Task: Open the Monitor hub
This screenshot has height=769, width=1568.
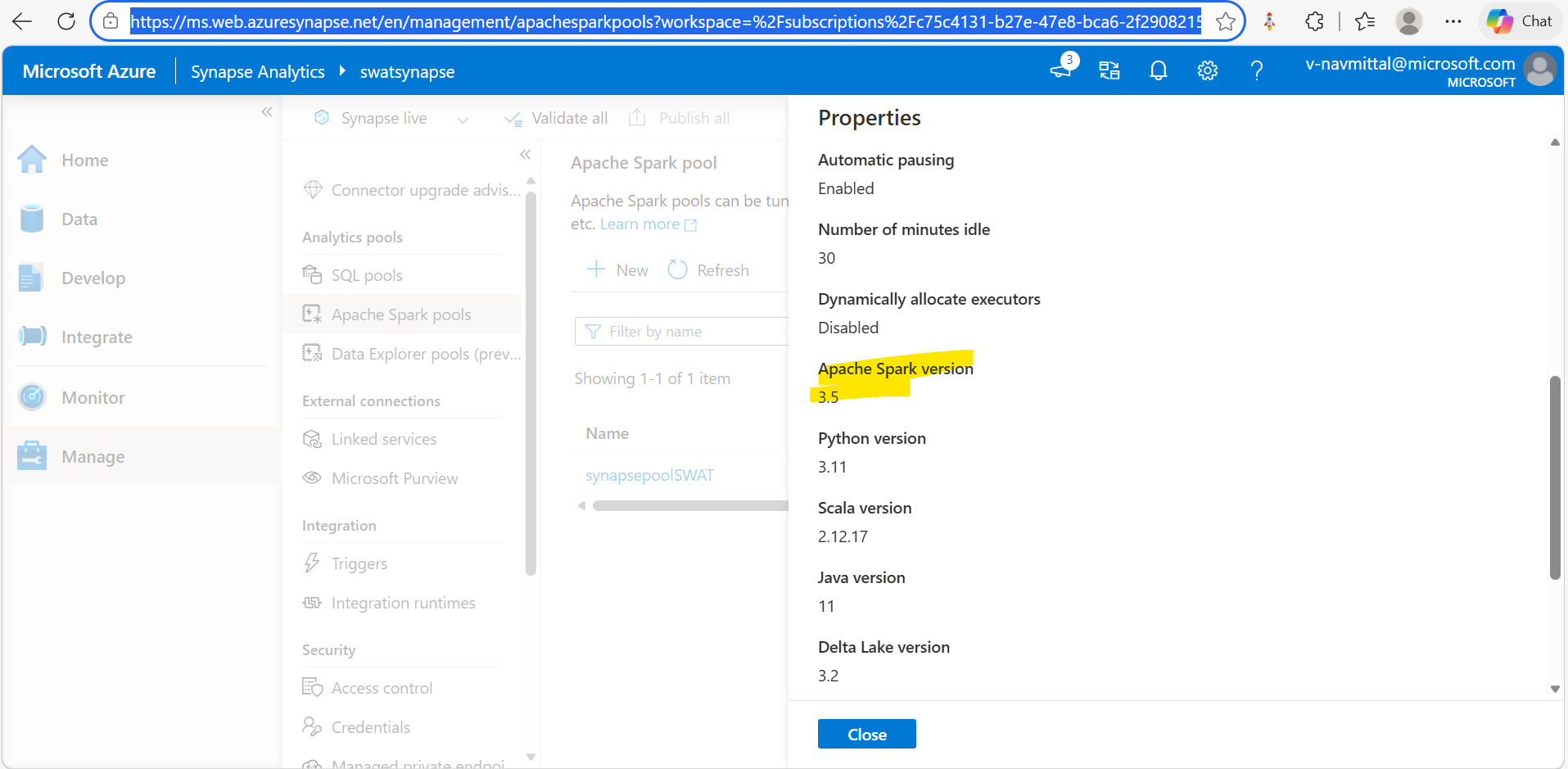Action: [x=141, y=397]
